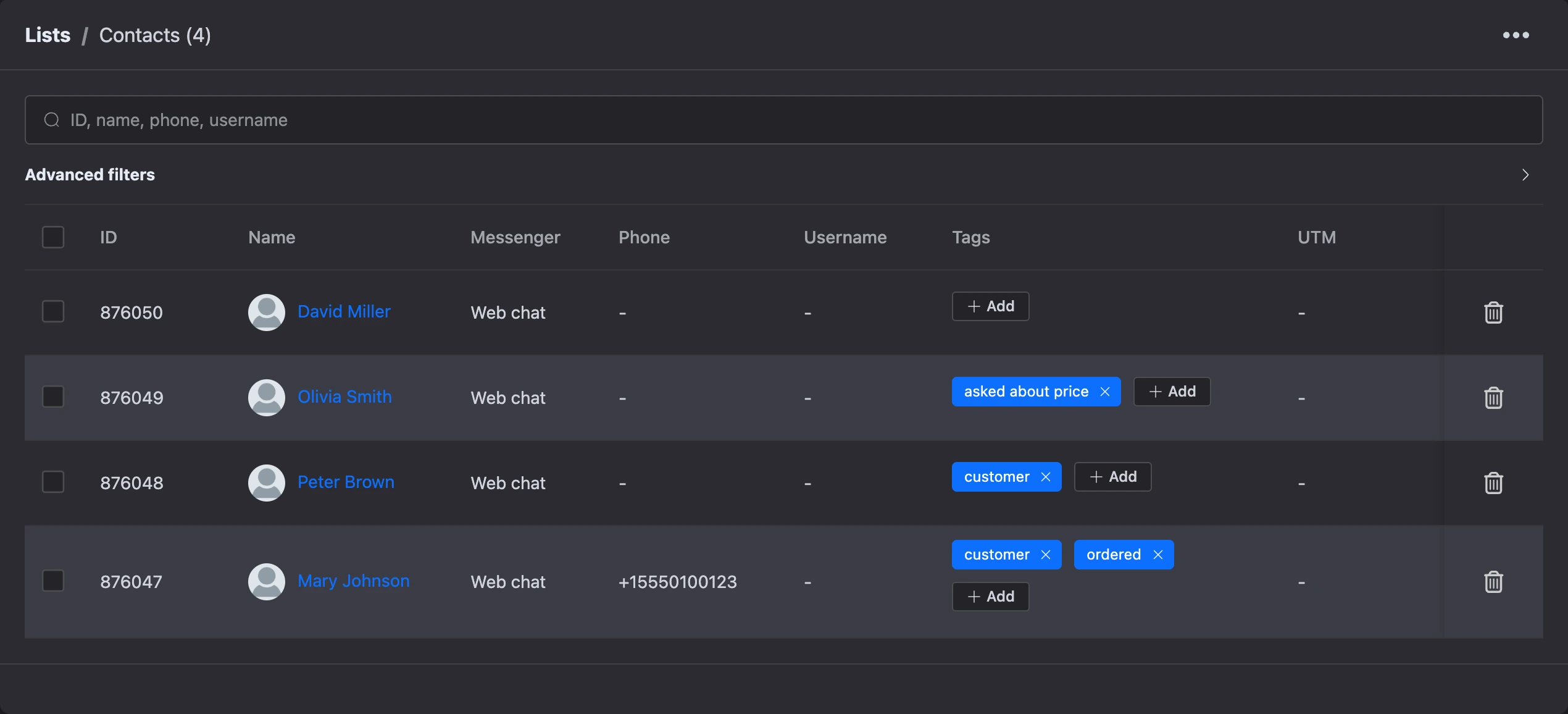This screenshot has height=714, width=1568.
Task: Remove 'asked about price' tag from Olivia Smith
Action: (x=1105, y=392)
